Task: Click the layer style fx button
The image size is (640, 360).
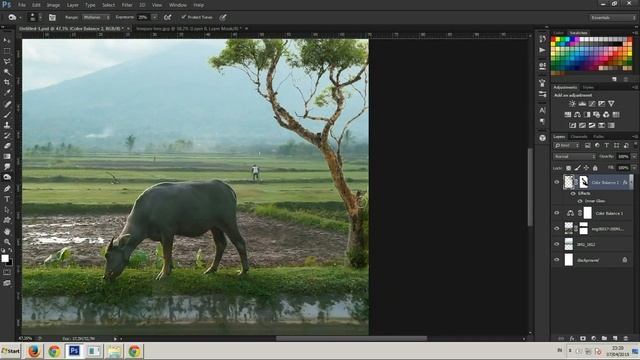Action: coord(572,338)
